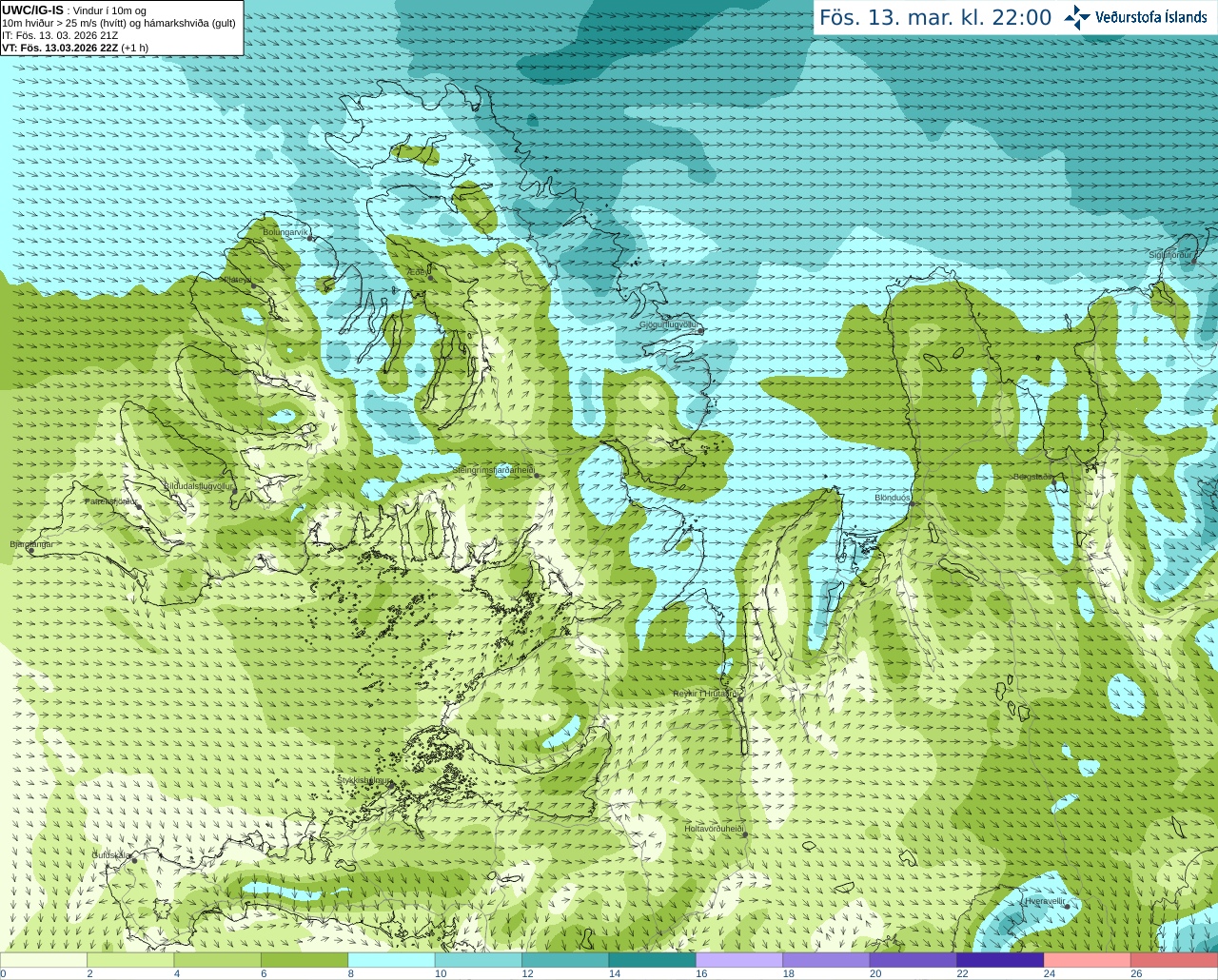Click the Veðurstofa Íslands name text
Image resolution: width=1218 pixels, height=980 pixels.
point(1151,17)
